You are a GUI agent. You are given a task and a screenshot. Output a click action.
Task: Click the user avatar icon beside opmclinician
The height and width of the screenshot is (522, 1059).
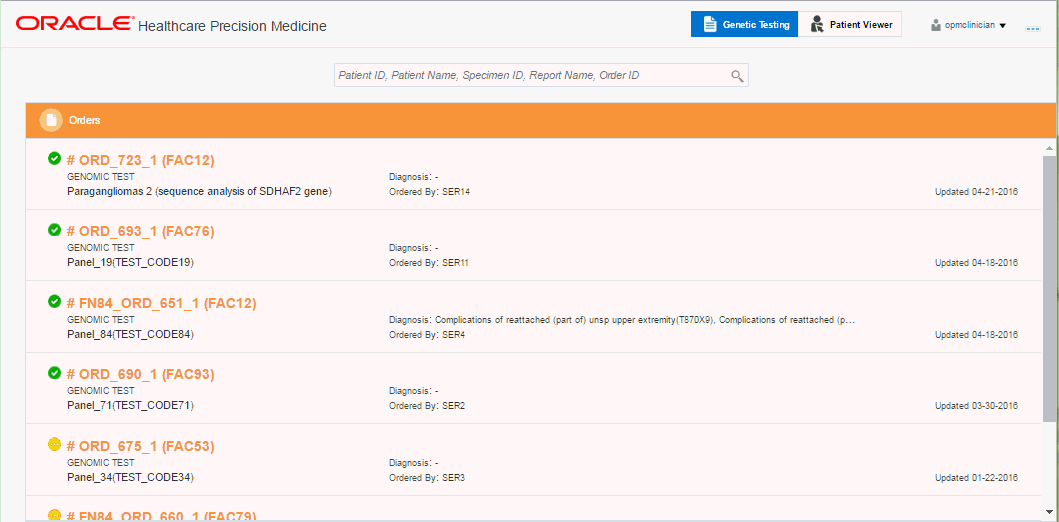pos(936,25)
